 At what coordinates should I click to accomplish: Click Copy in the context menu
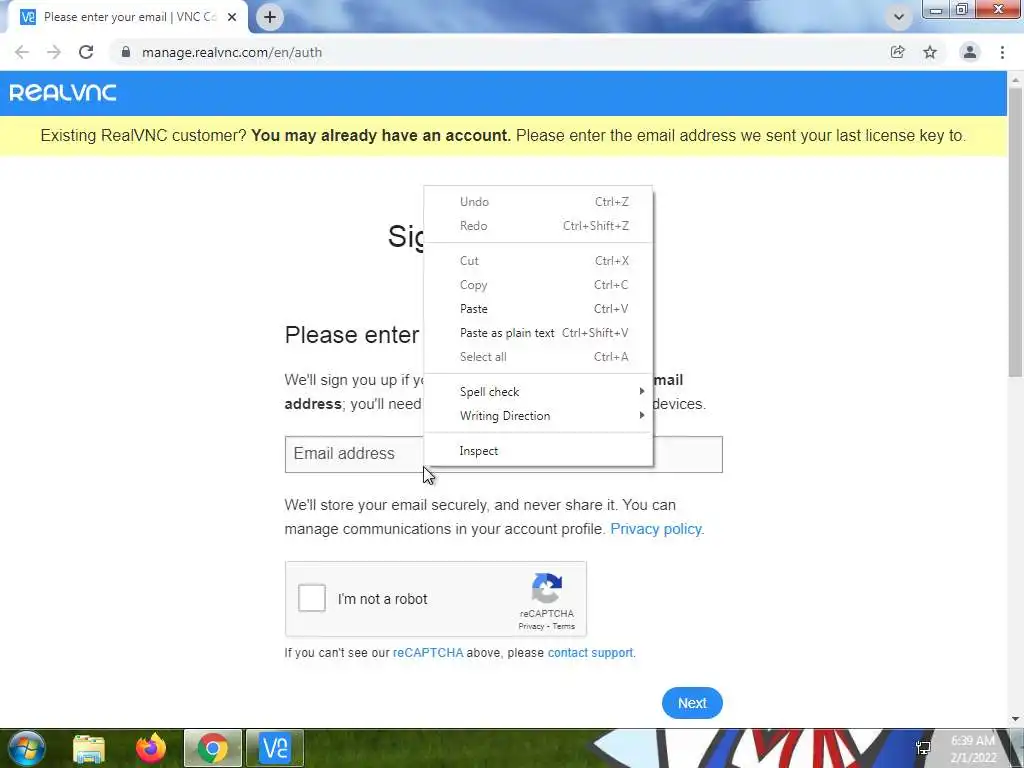[x=539, y=285]
